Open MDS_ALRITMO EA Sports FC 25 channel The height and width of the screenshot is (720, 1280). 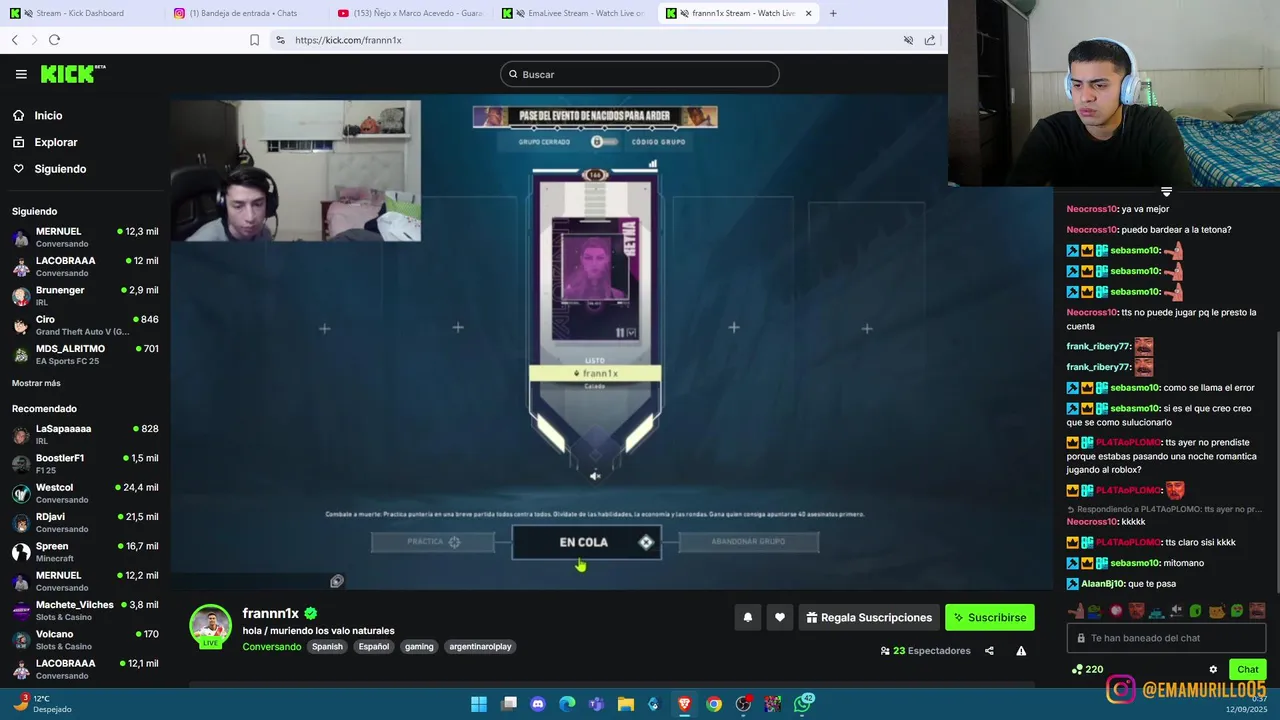click(85, 354)
